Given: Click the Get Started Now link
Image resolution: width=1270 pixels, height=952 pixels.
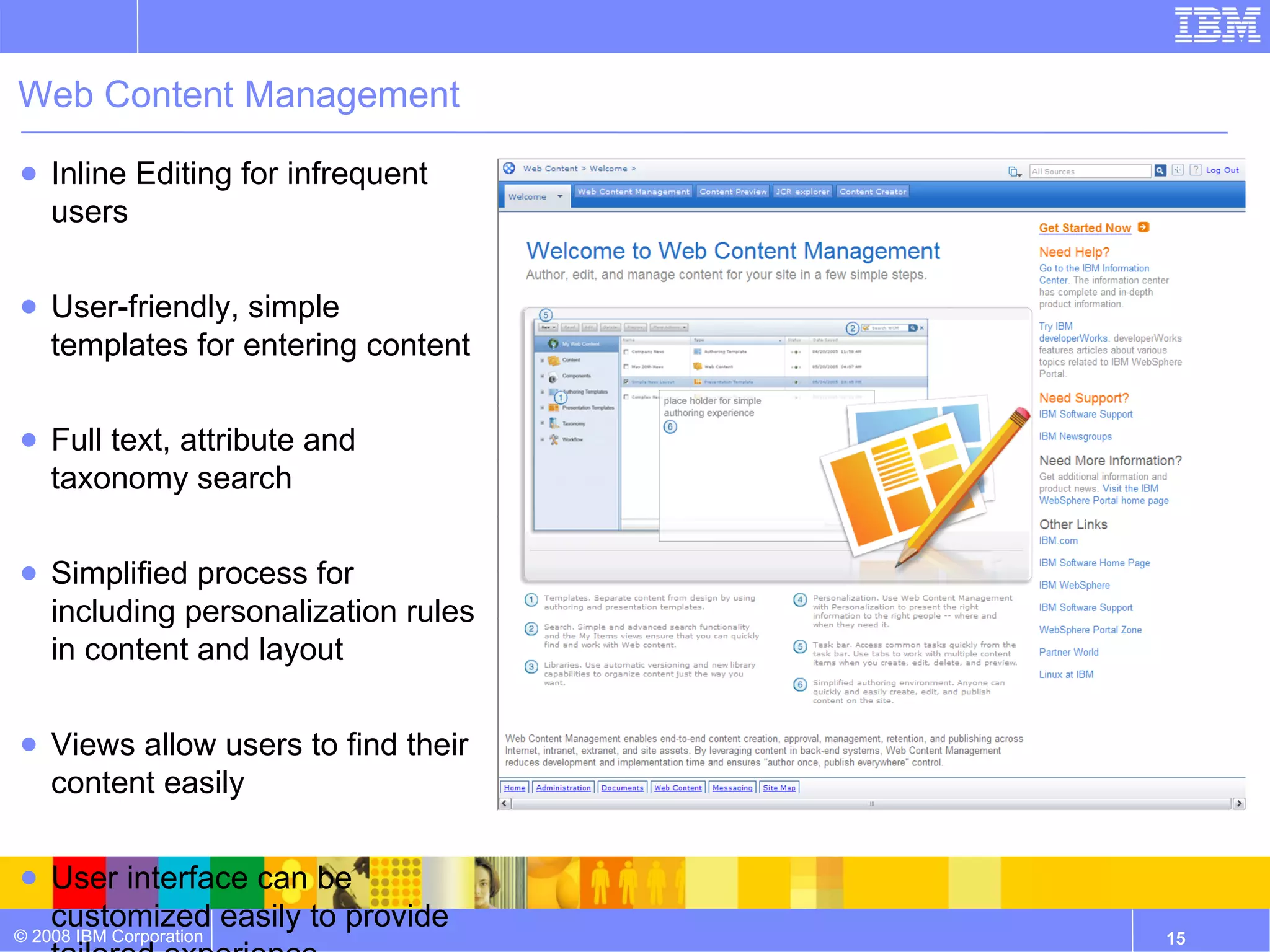Looking at the screenshot, I should (1085, 228).
